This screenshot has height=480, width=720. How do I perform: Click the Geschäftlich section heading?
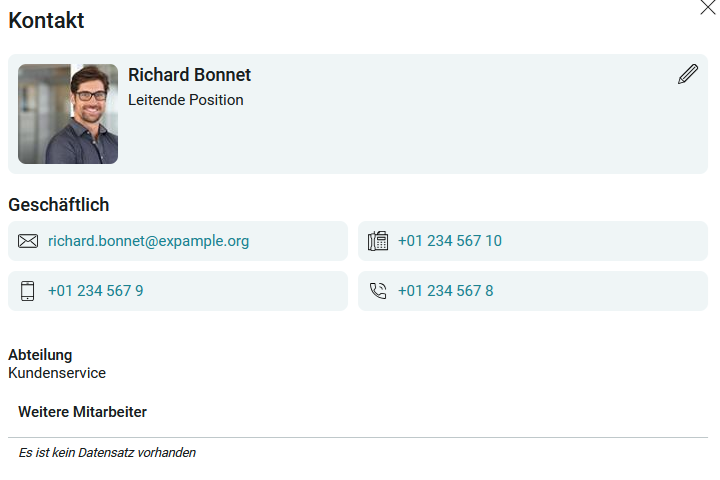coord(59,205)
